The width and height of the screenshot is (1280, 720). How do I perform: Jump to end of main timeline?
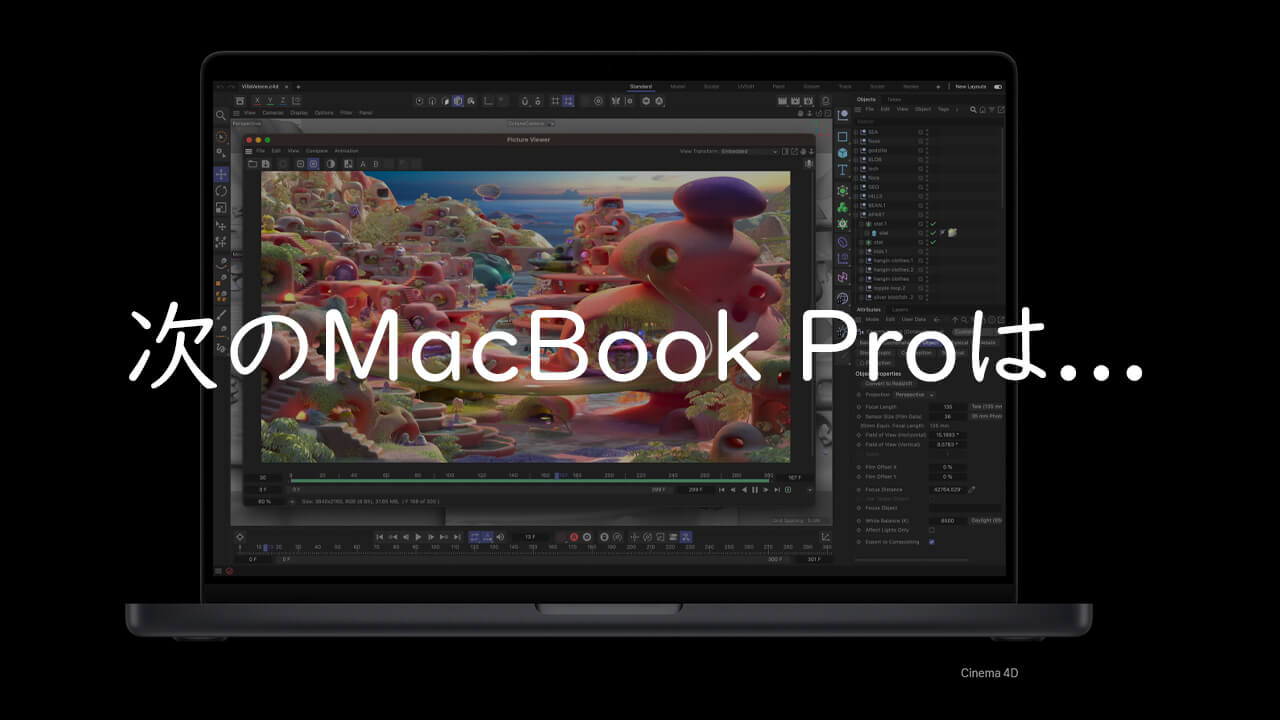[457, 537]
